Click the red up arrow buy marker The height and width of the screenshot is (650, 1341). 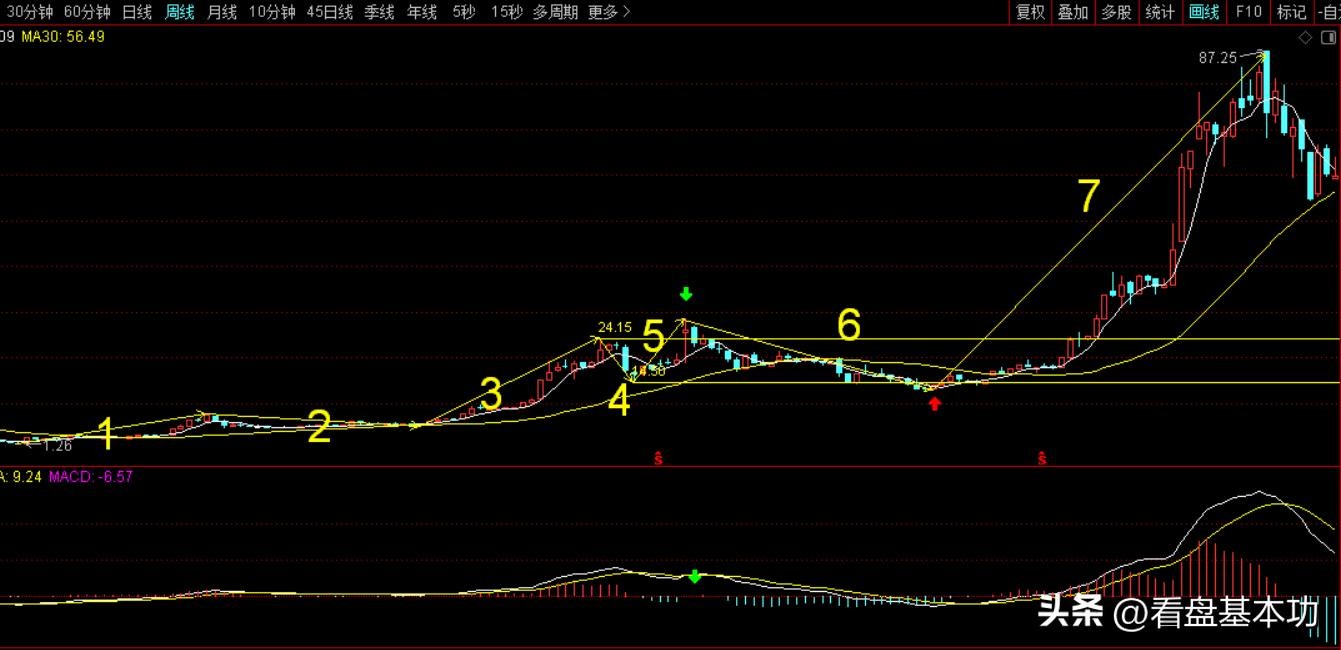[x=934, y=403]
